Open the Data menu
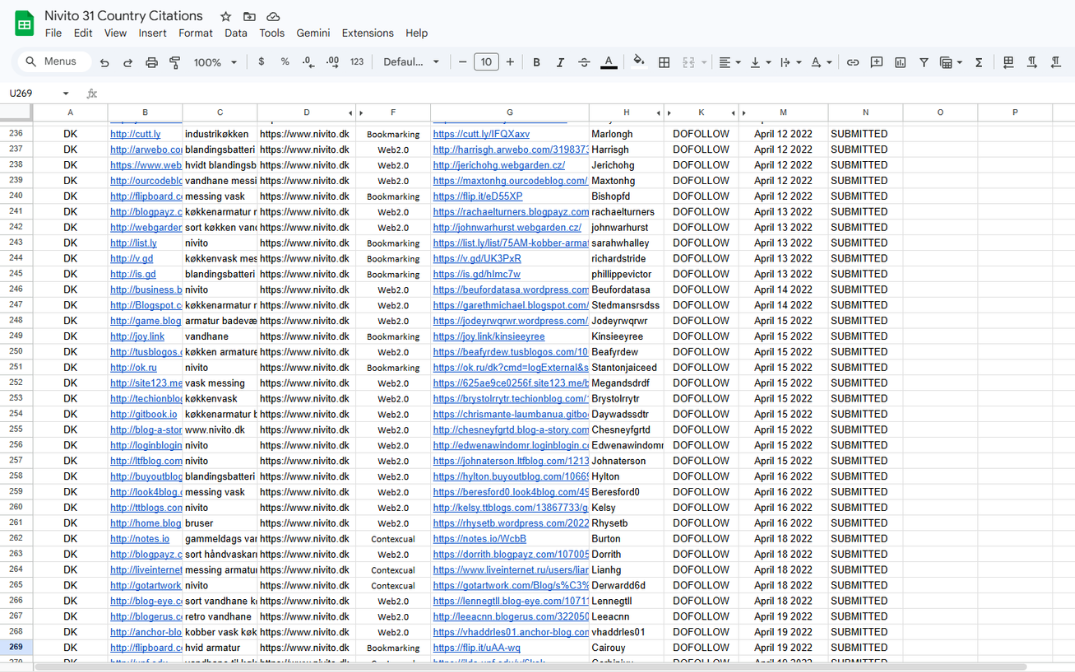 click(236, 33)
